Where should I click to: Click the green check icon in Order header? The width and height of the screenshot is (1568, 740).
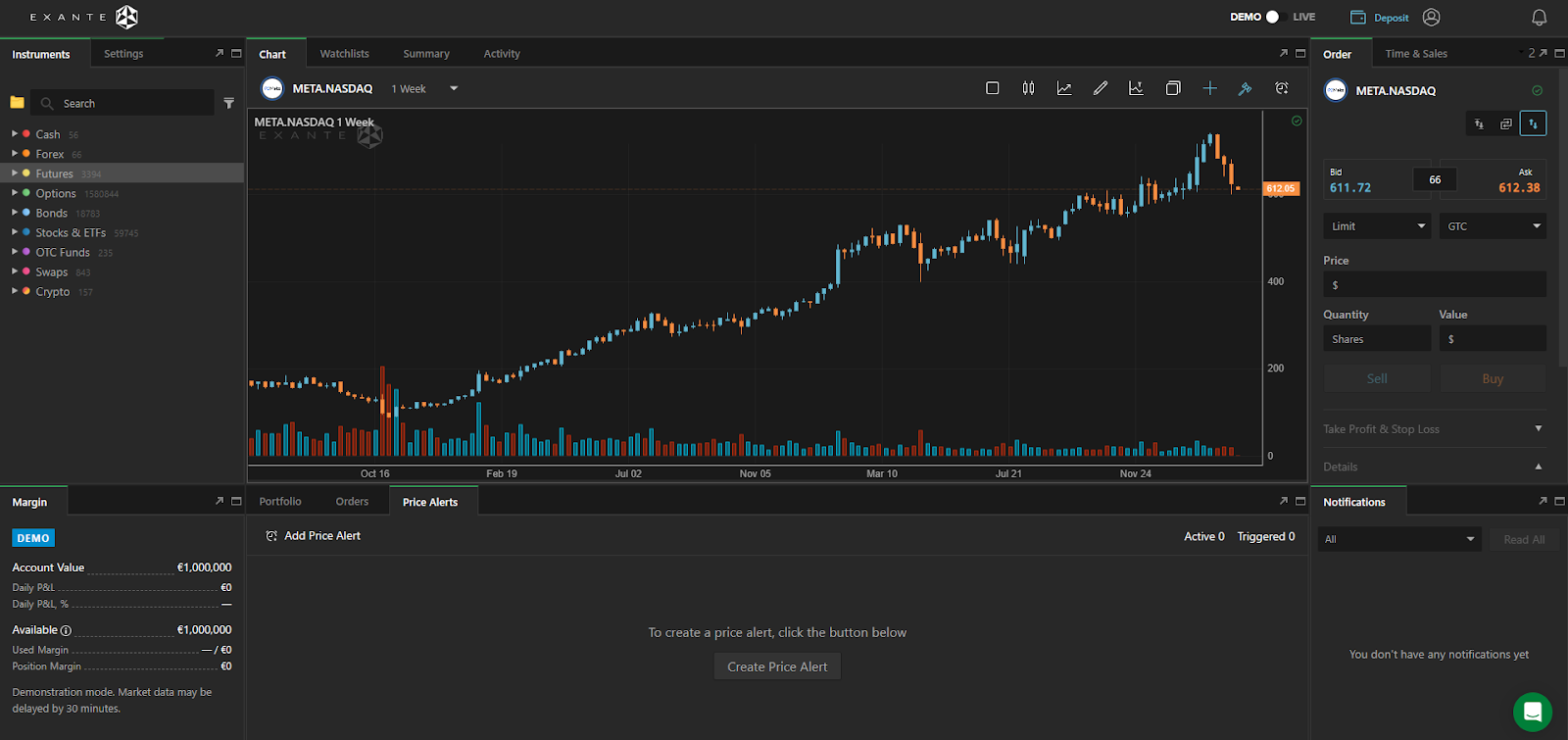tap(1537, 90)
